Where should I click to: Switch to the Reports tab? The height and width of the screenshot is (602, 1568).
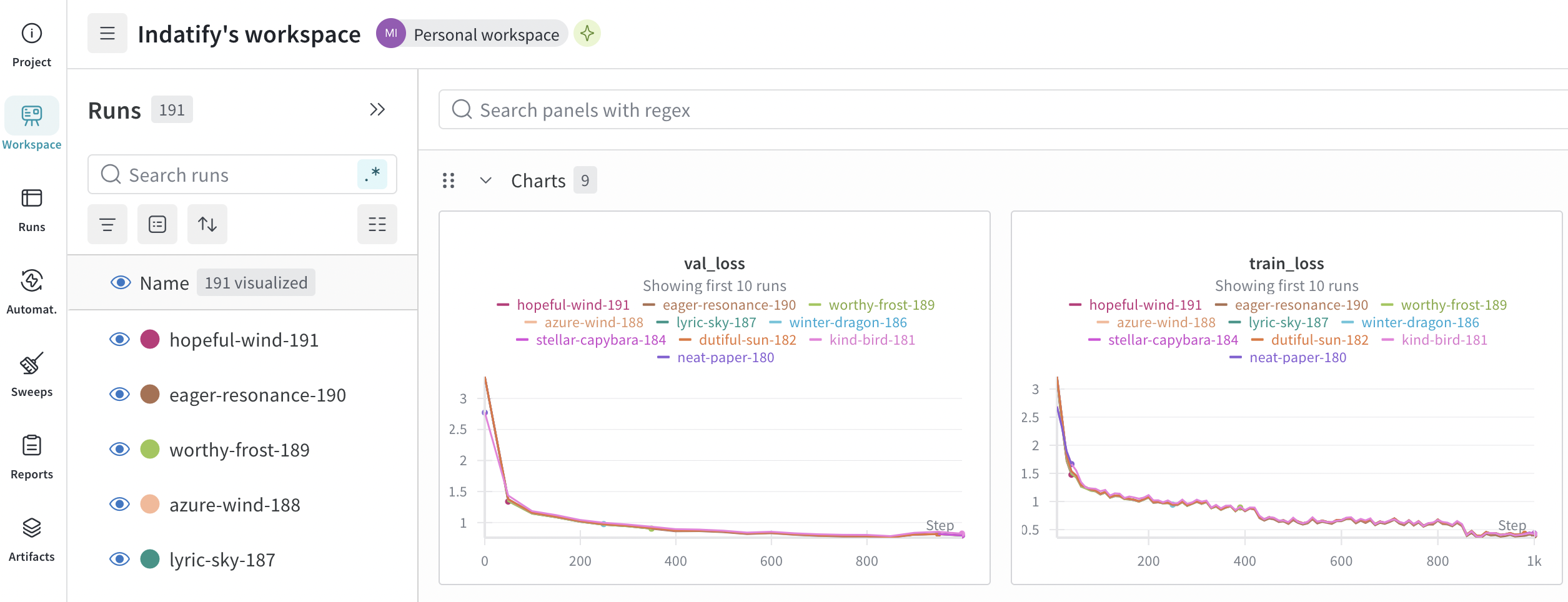point(31,456)
